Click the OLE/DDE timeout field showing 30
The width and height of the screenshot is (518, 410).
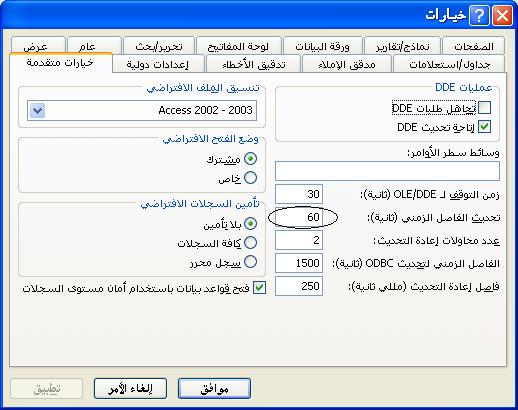pos(299,194)
